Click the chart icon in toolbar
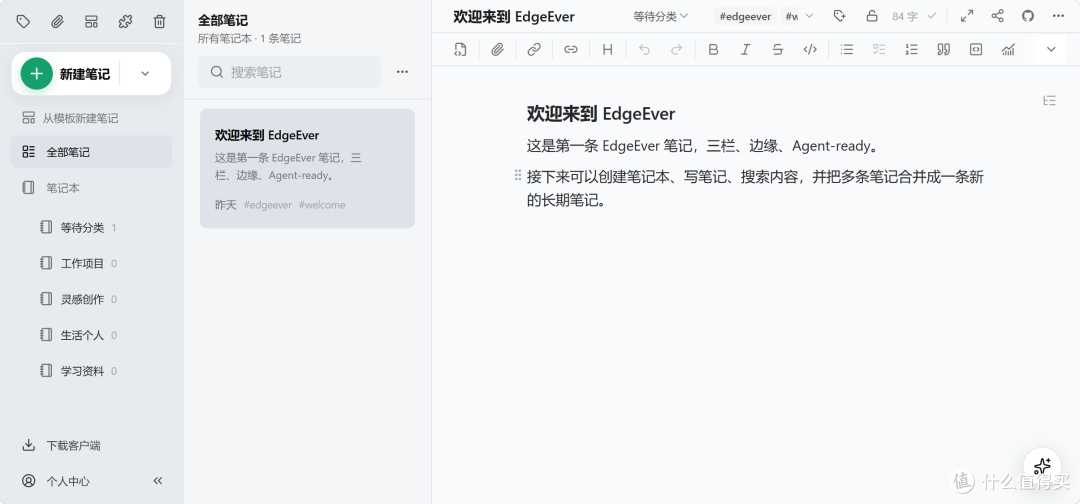This screenshot has width=1080, height=504. [x=1008, y=49]
